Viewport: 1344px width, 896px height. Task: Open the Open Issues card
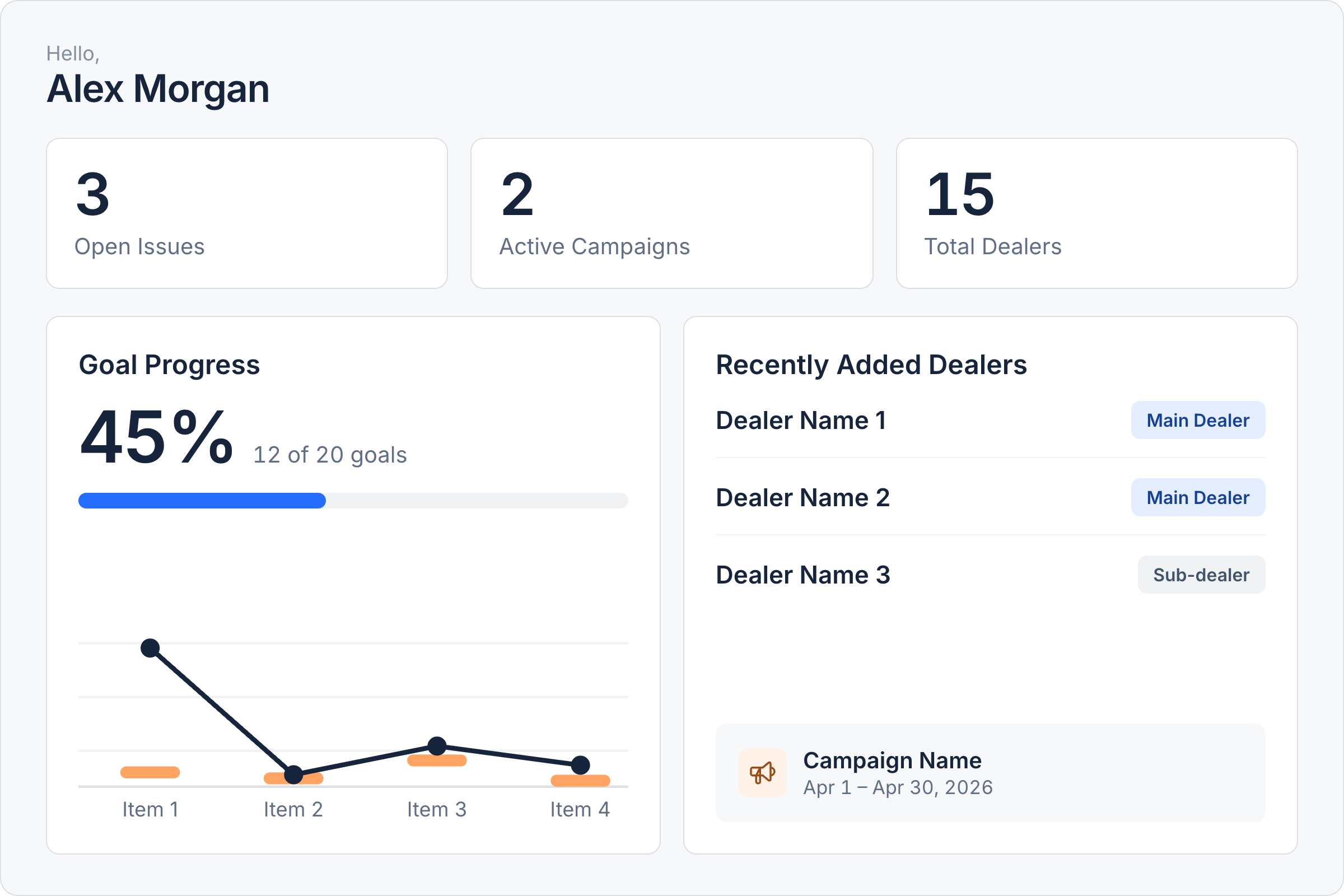[x=247, y=213]
